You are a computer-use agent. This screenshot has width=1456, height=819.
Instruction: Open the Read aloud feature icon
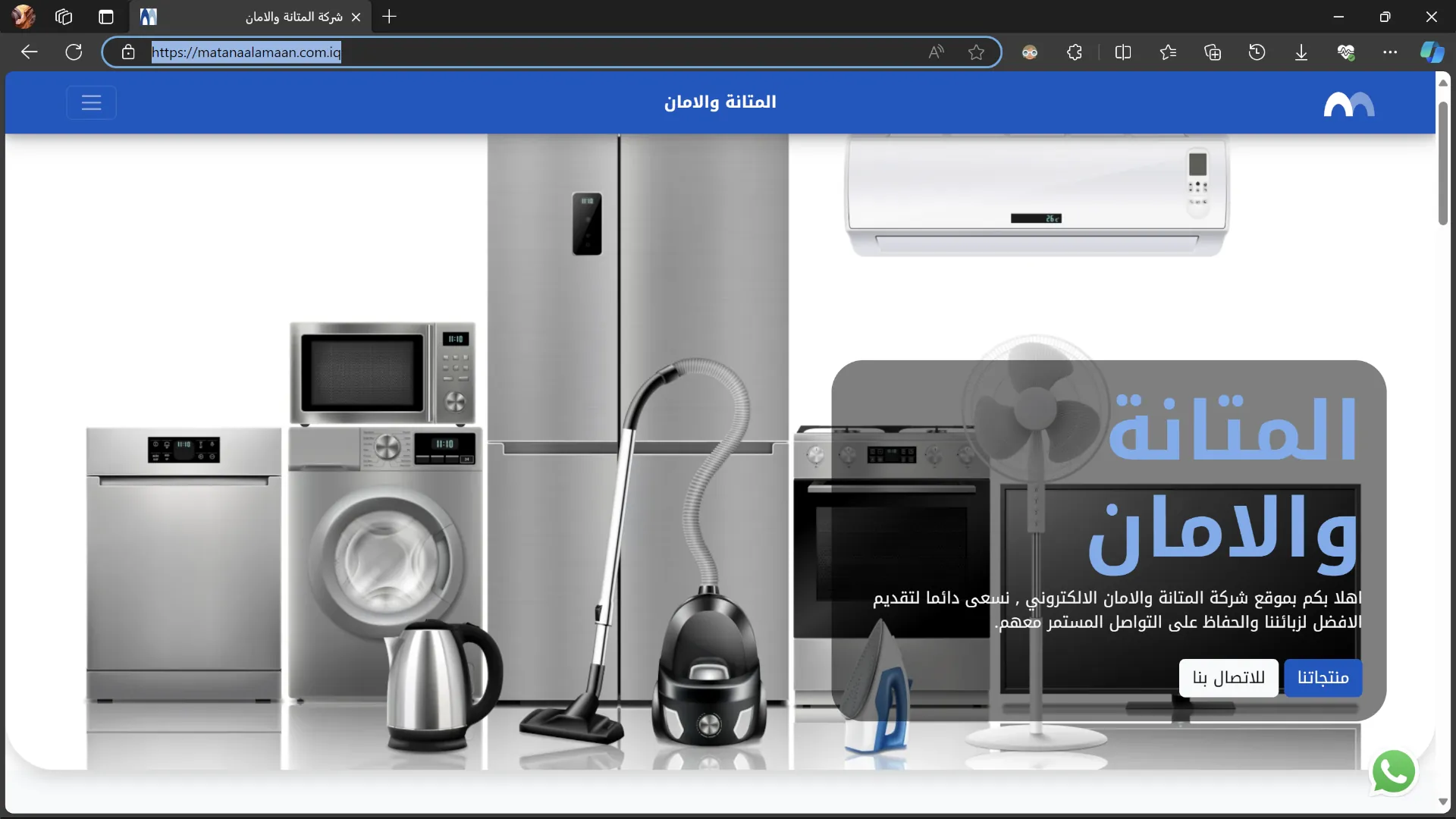(x=936, y=52)
